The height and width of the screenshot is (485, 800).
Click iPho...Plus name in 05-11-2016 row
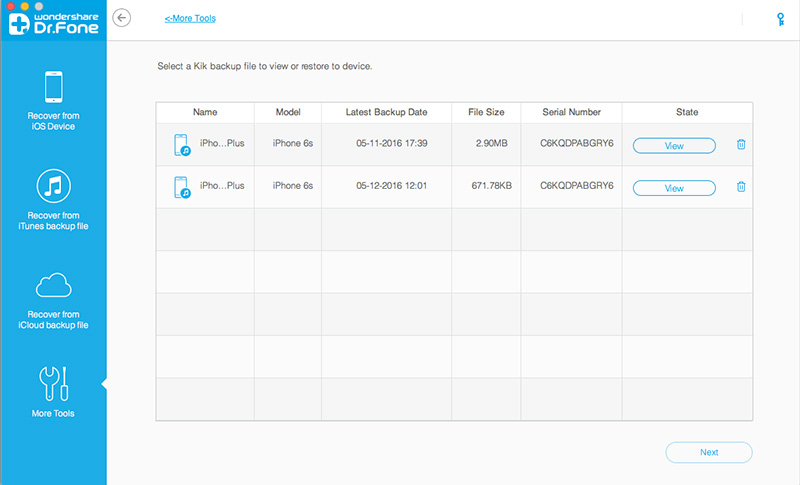coord(222,143)
